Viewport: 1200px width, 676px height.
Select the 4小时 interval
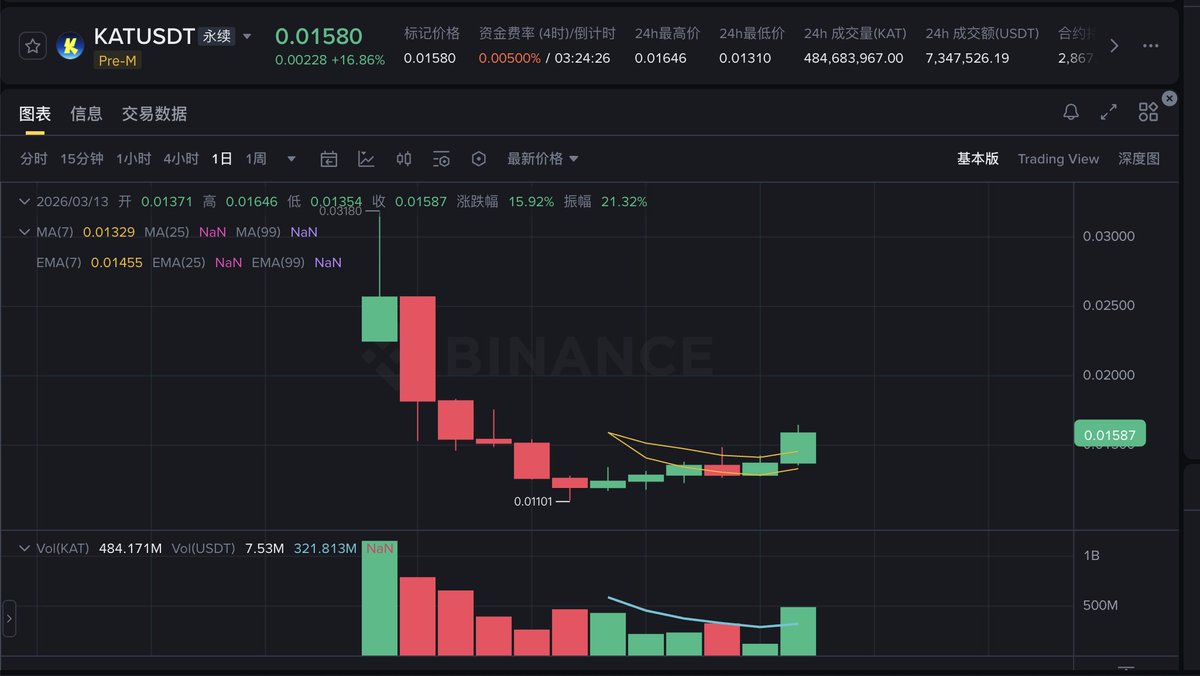181,159
